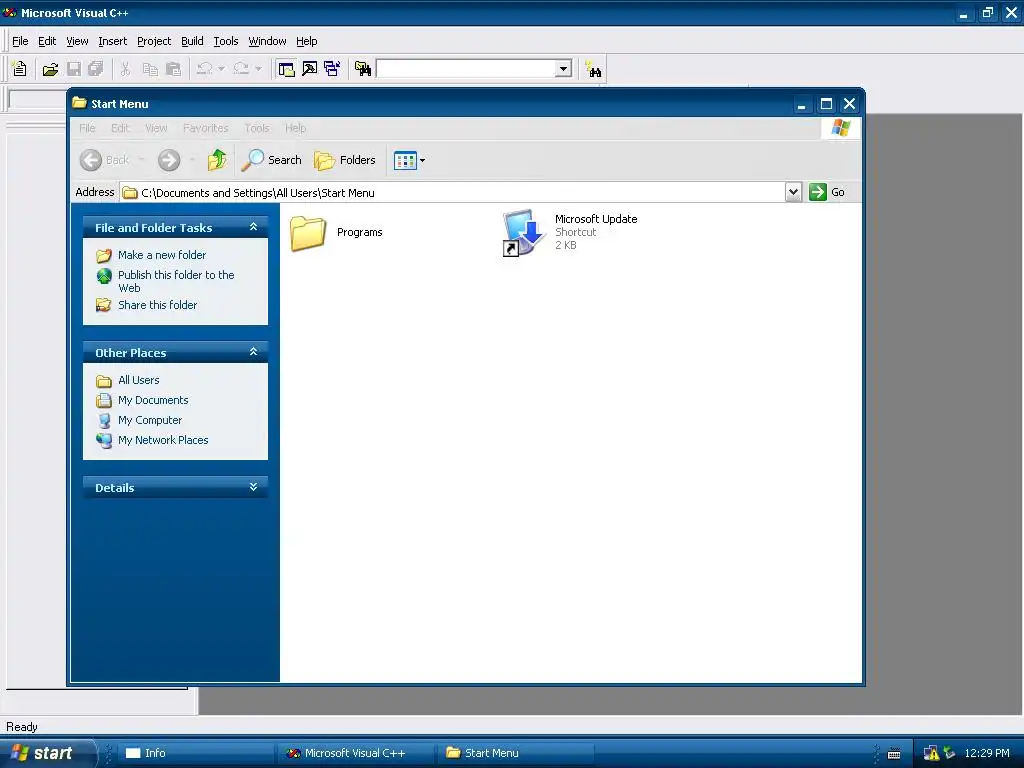Open the Project menu in Visual C++
Image resolution: width=1024 pixels, height=768 pixels.
154,41
